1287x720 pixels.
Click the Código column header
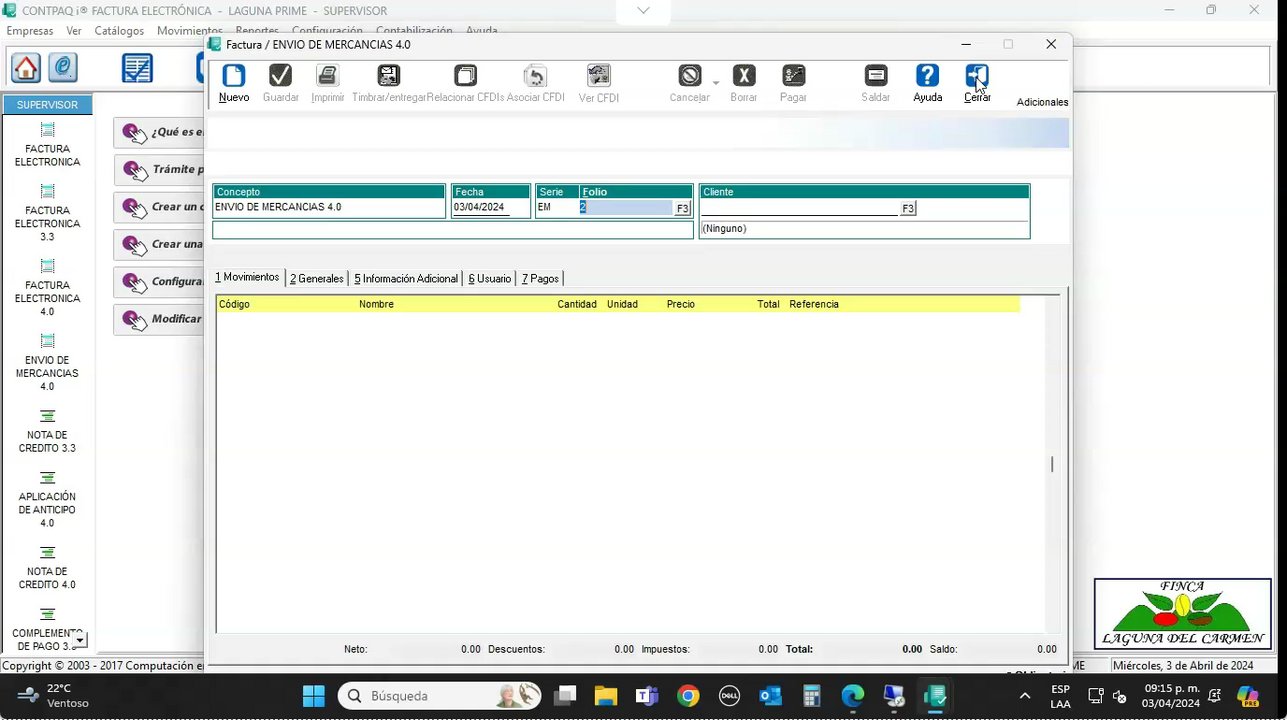234,304
